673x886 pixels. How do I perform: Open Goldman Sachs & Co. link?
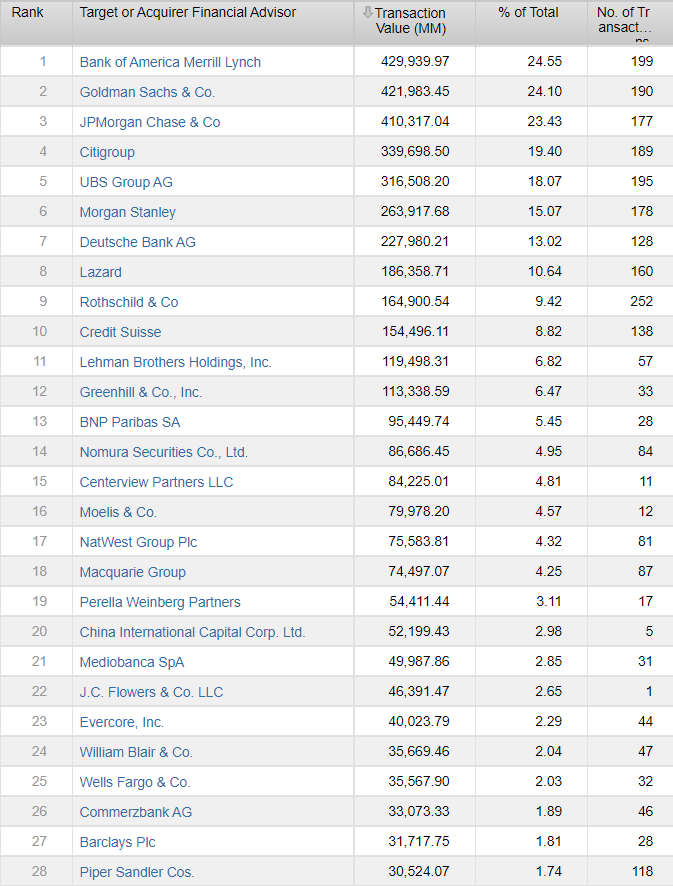click(147, 92)
